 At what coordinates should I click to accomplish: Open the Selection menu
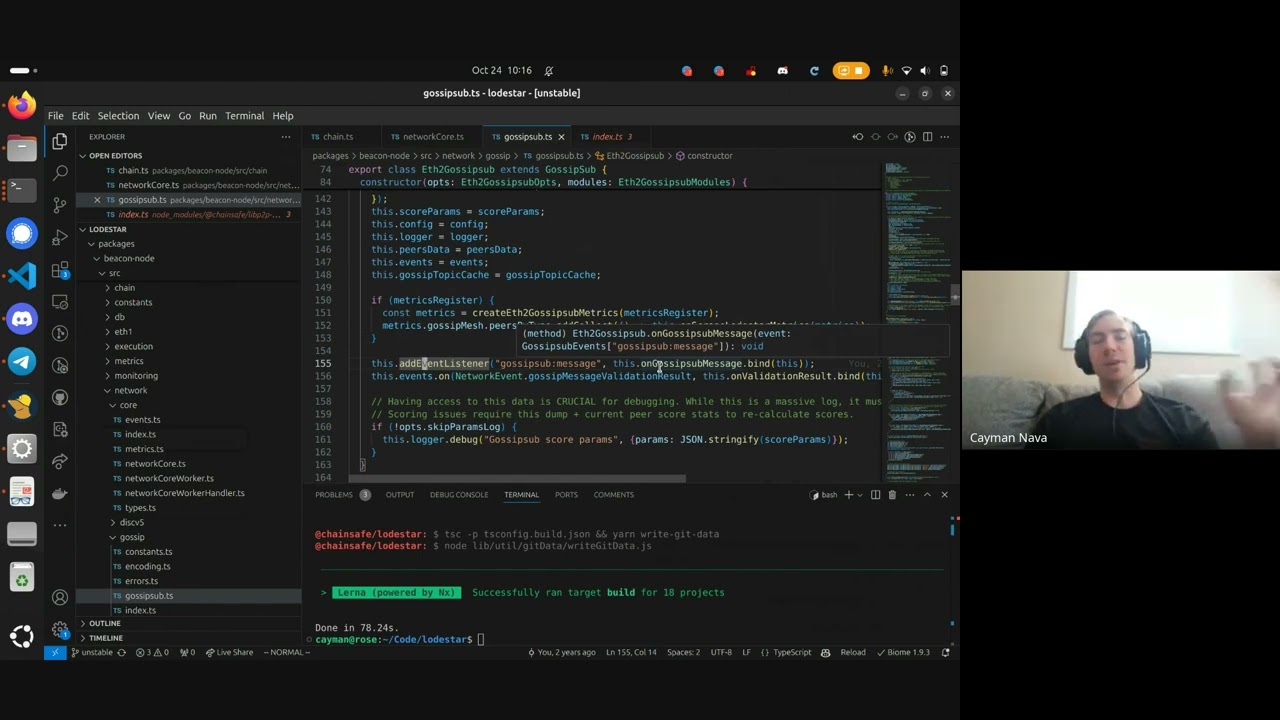point(118,116)
